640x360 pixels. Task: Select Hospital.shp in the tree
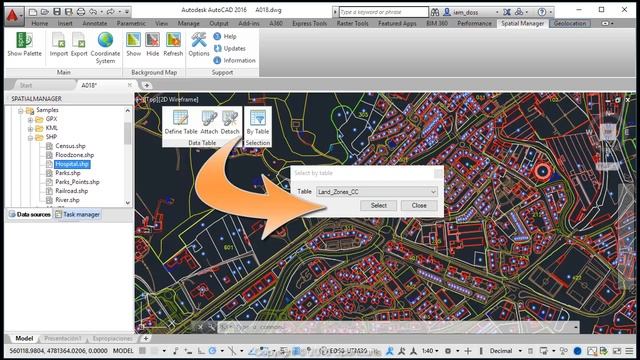click(x=72, y=164)
